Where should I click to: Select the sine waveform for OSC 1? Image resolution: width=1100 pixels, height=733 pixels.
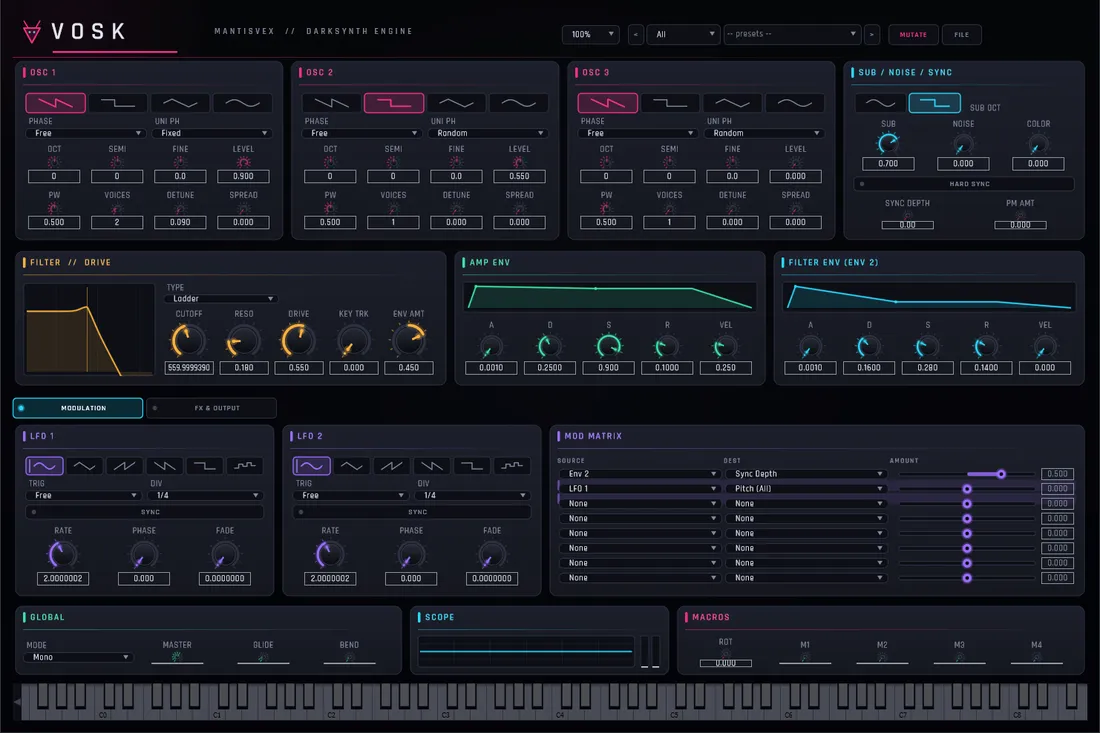click(242, 103)
